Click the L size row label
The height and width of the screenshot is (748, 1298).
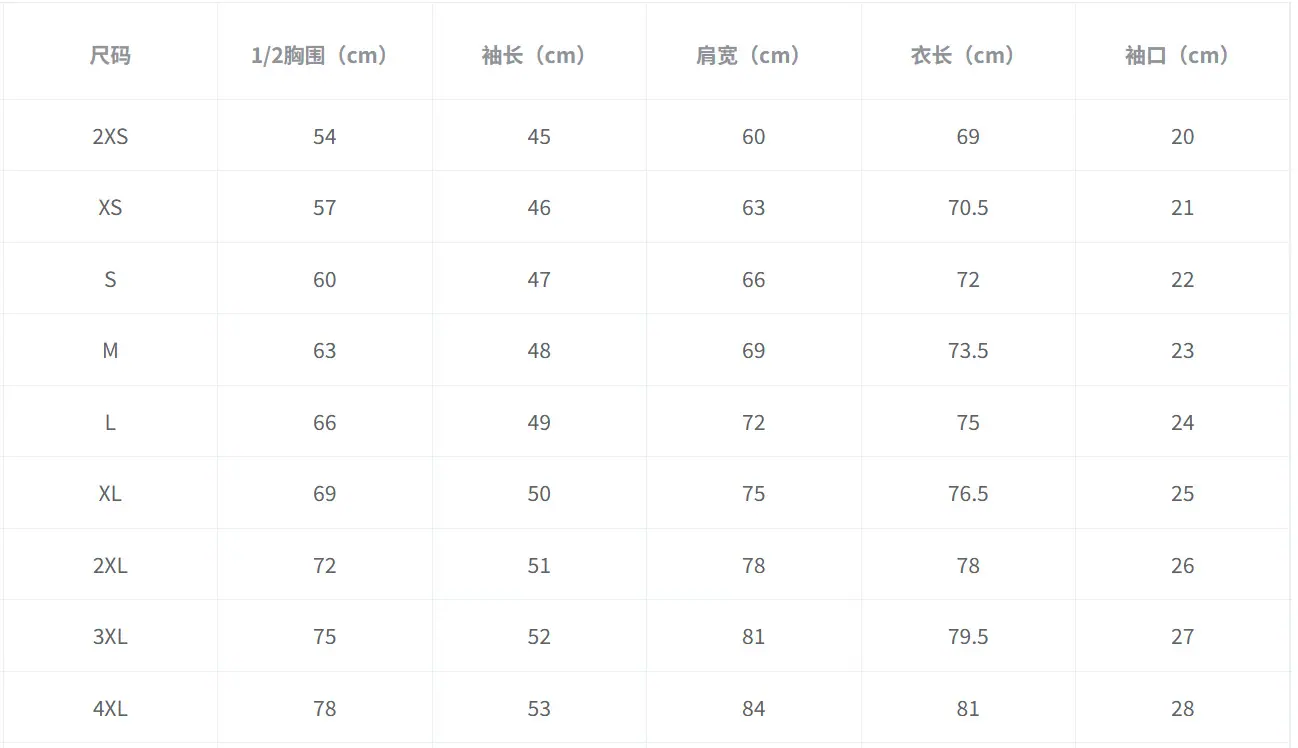tap(110, 423)
